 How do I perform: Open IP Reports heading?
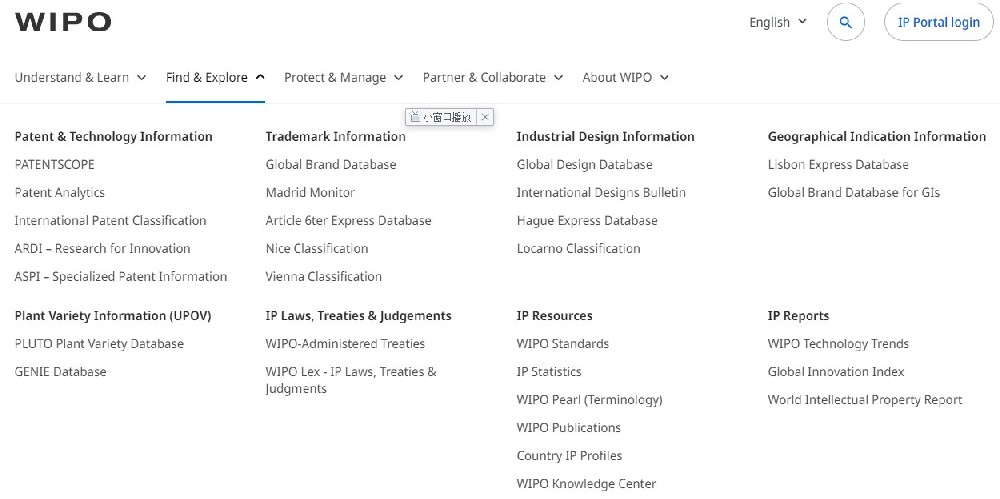(x=798, y=316)
